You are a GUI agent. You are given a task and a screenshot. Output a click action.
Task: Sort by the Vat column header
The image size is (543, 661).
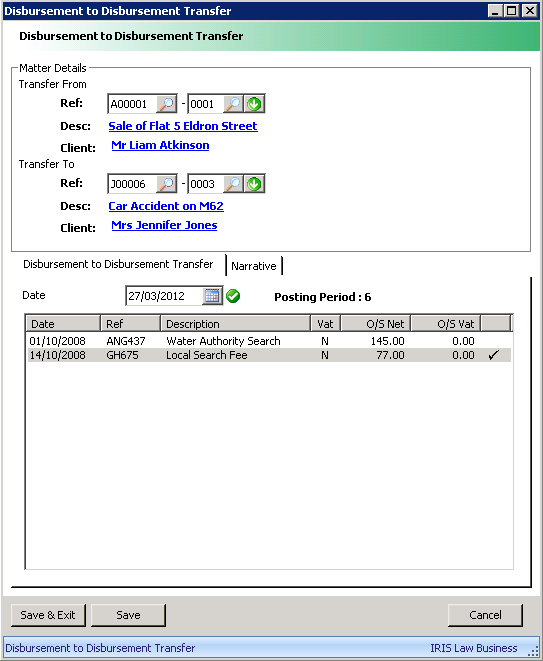(x=325, y=324)
